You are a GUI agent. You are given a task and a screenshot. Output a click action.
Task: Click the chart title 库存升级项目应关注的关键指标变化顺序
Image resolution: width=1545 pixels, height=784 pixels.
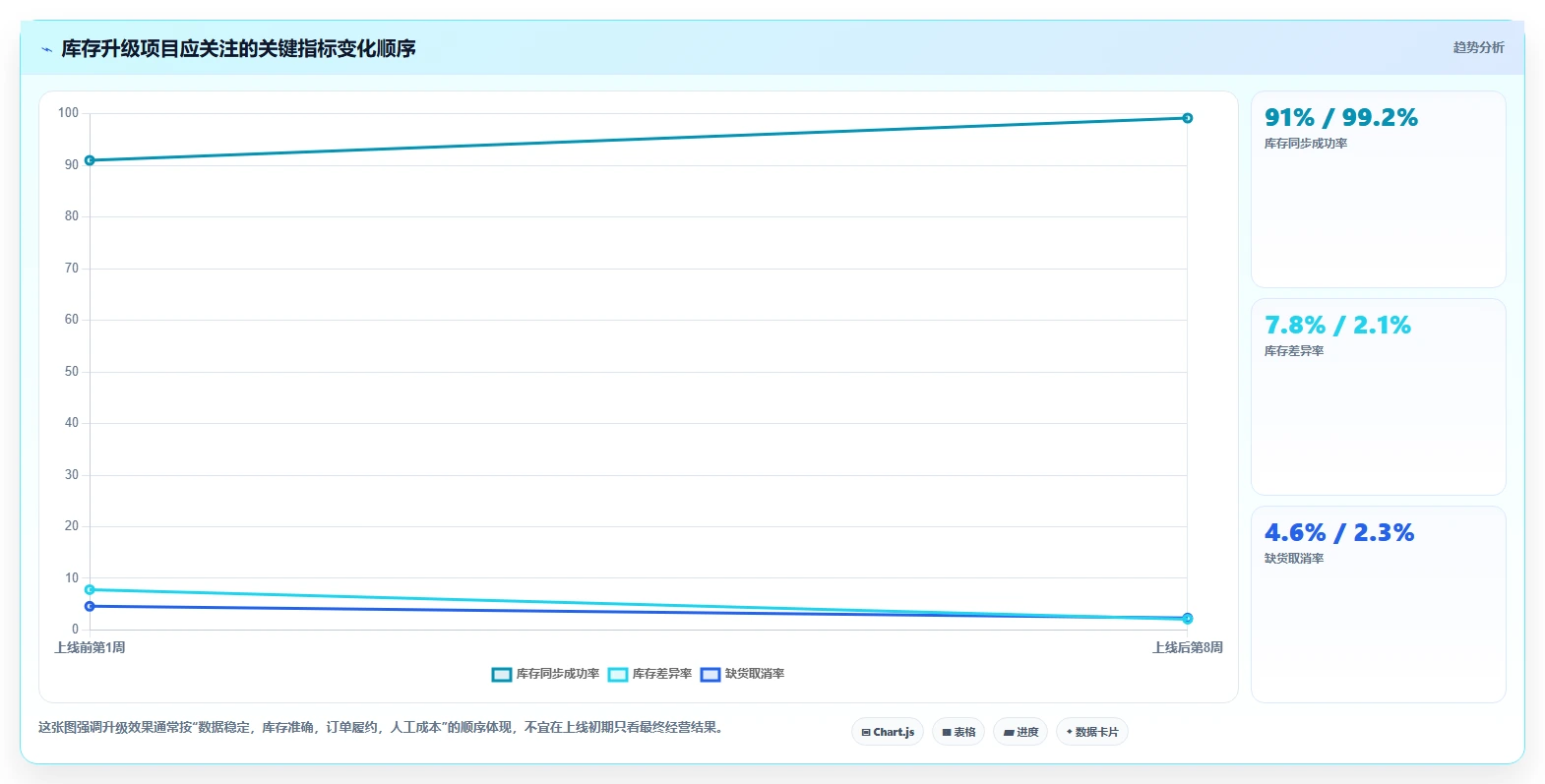click(x=238, y=49)
